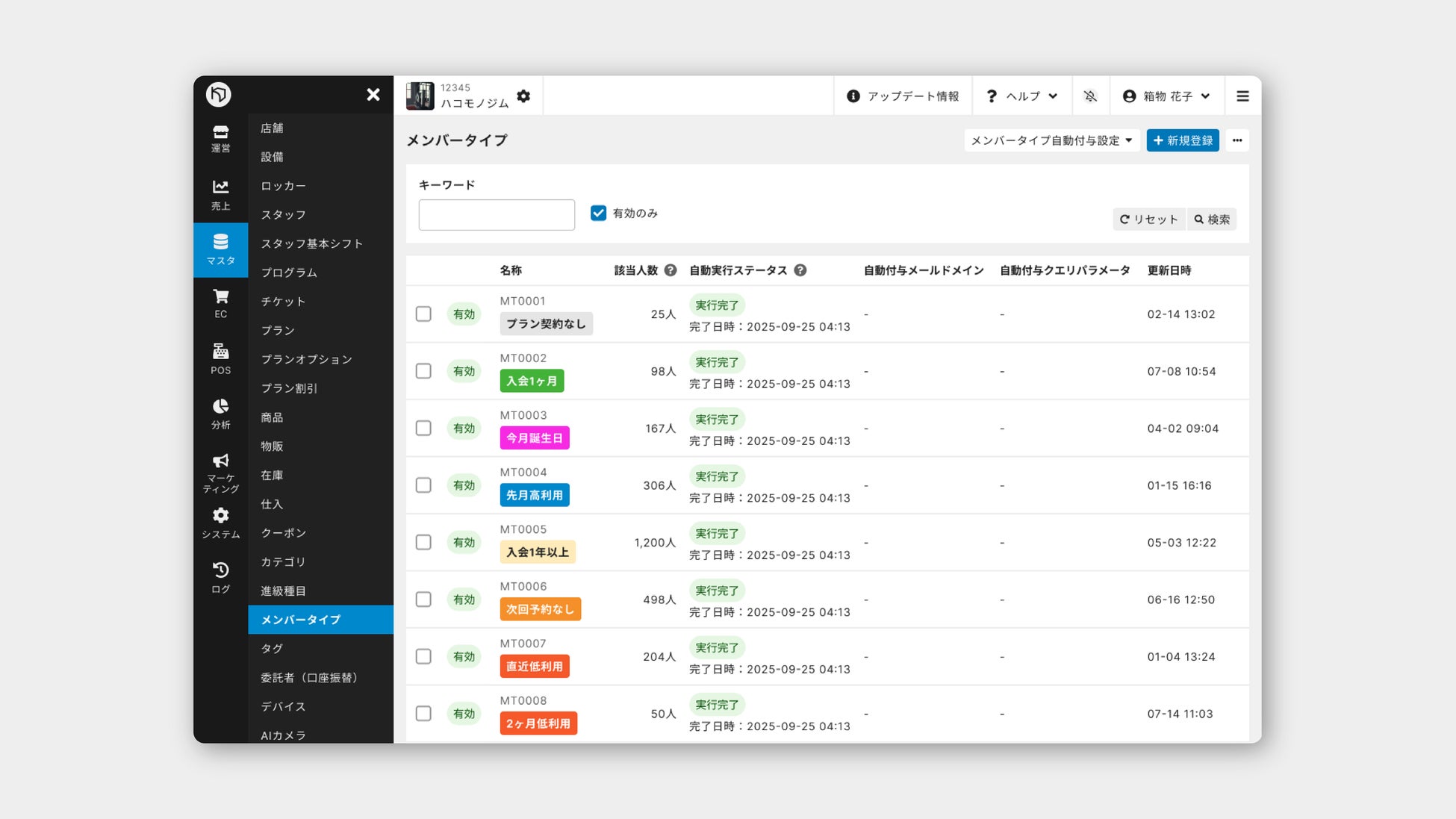This screenshot has height=819, width=1456.
Task: Click the 今月誕生日 pink tag
Action: click(x=535, y=438)
